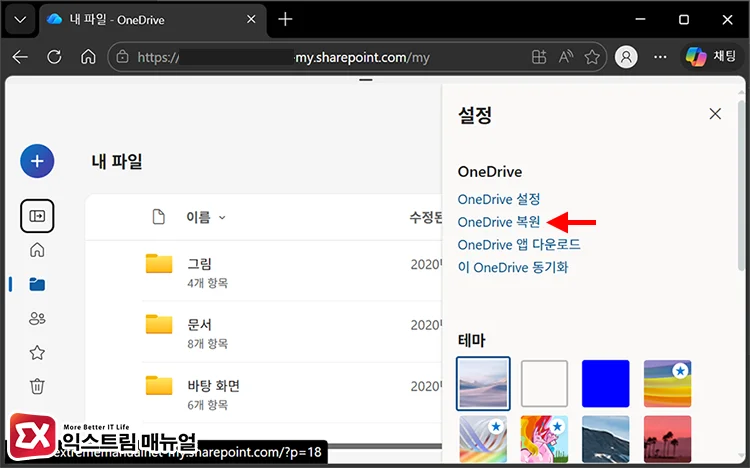Open the OneDrive 설정 link
This screenshot has height=468, width=750.
click(499, 199)
